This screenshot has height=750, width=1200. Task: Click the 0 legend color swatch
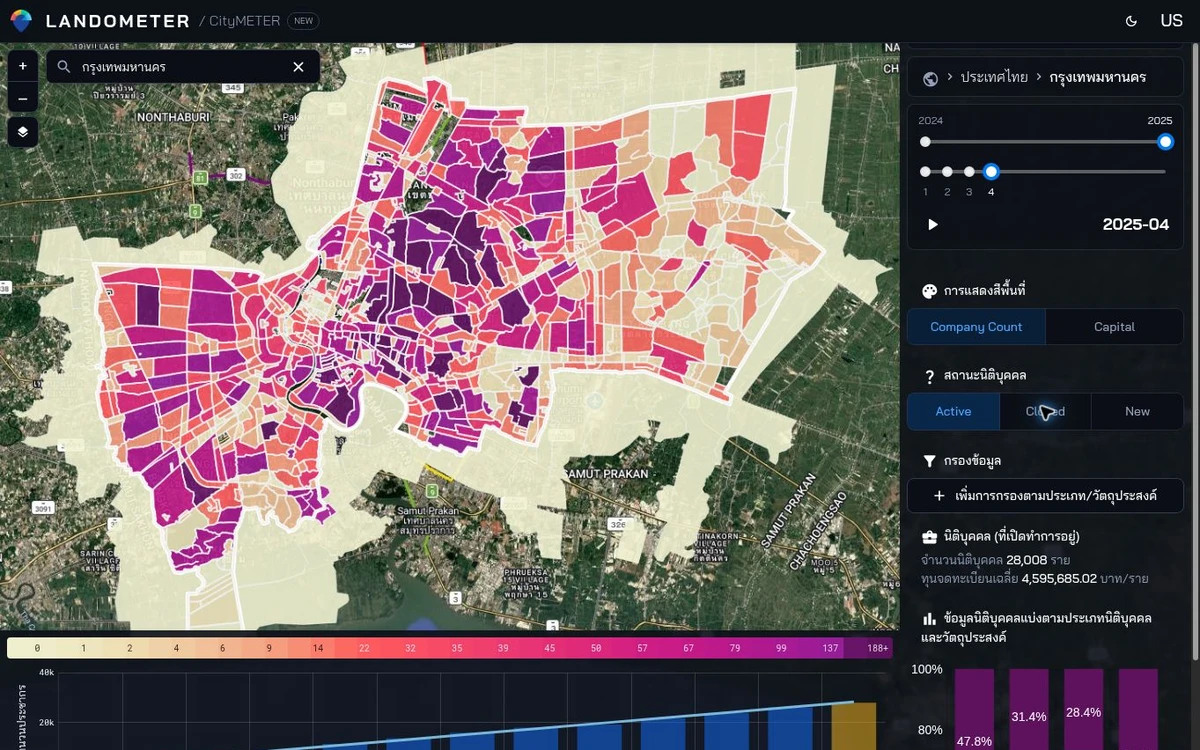pos(37,648)
